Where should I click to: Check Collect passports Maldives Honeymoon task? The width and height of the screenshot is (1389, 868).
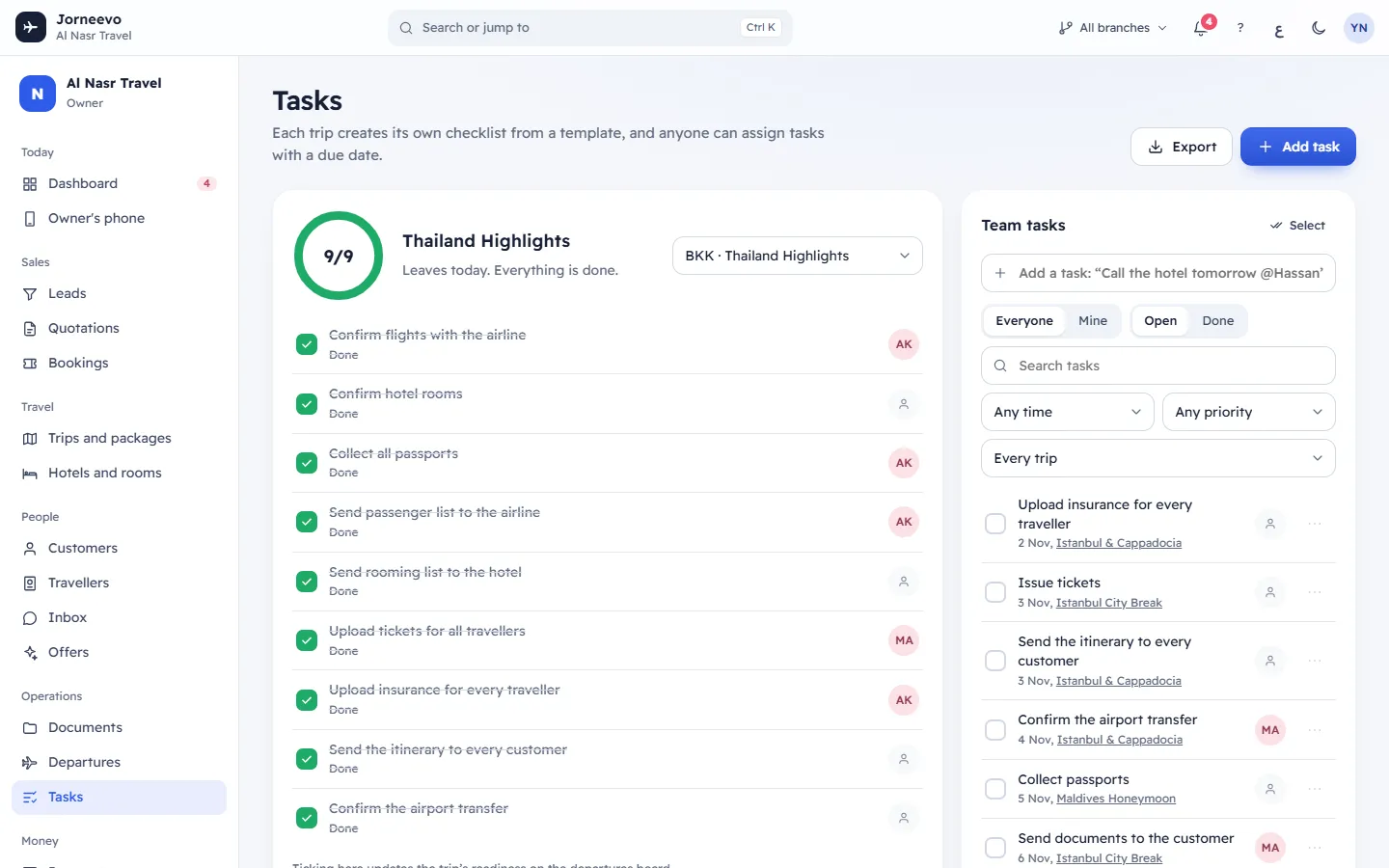(x=995, y=789)
